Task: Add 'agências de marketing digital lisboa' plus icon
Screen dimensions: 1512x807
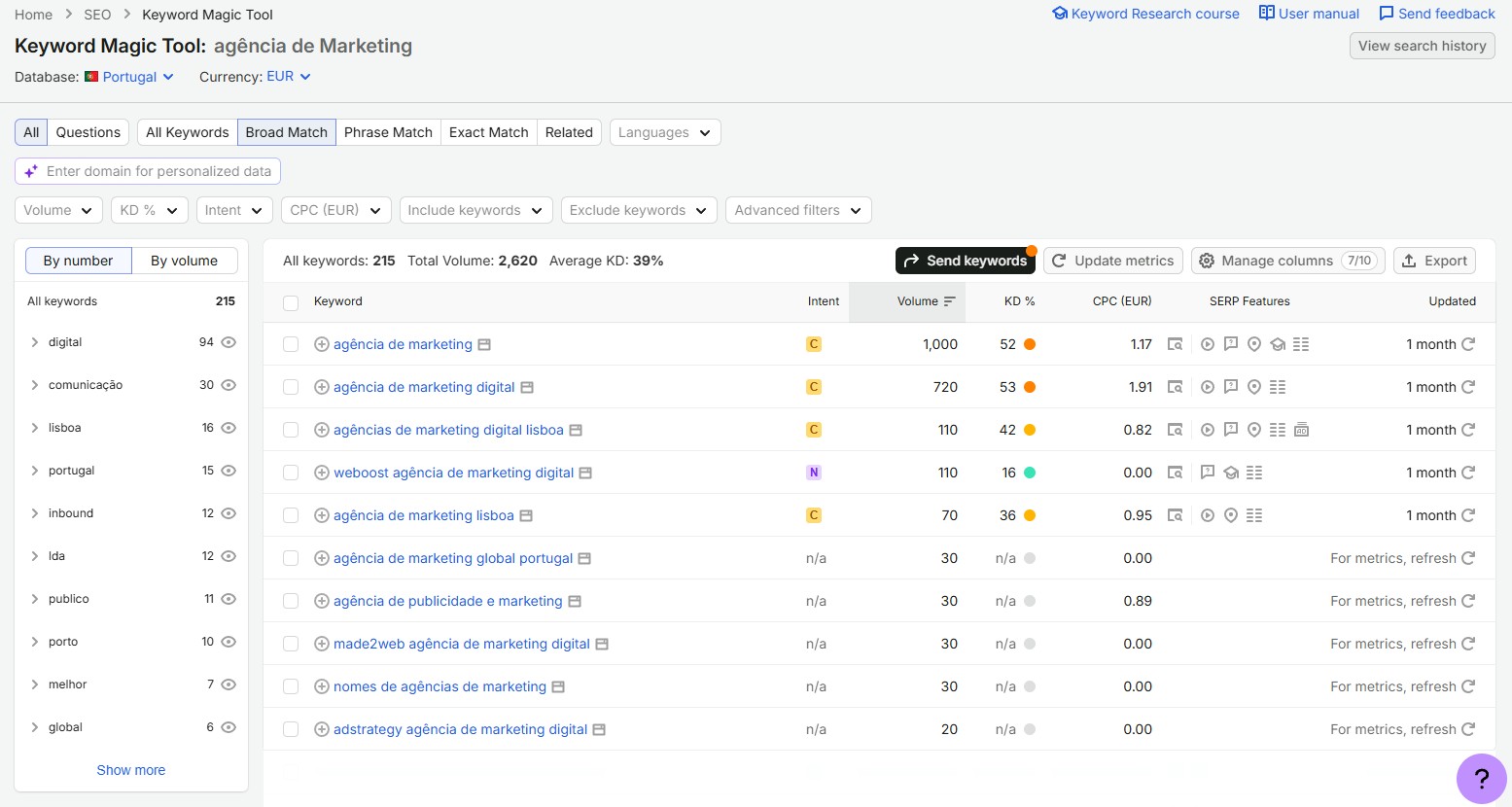Action: 322,430
